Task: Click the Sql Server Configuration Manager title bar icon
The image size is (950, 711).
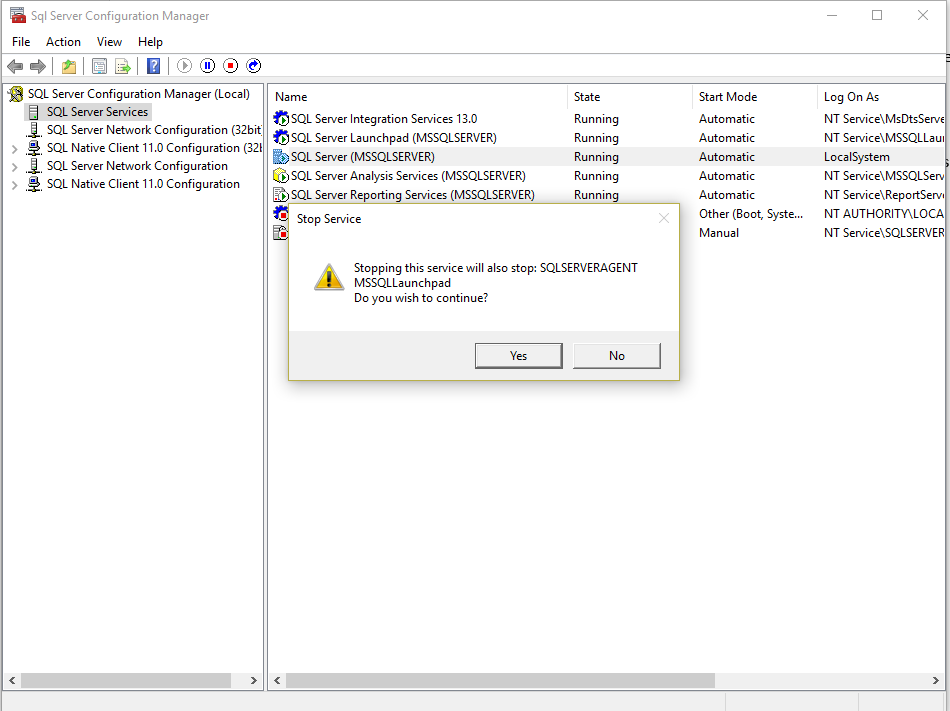Action: click(x=18, y=15)
